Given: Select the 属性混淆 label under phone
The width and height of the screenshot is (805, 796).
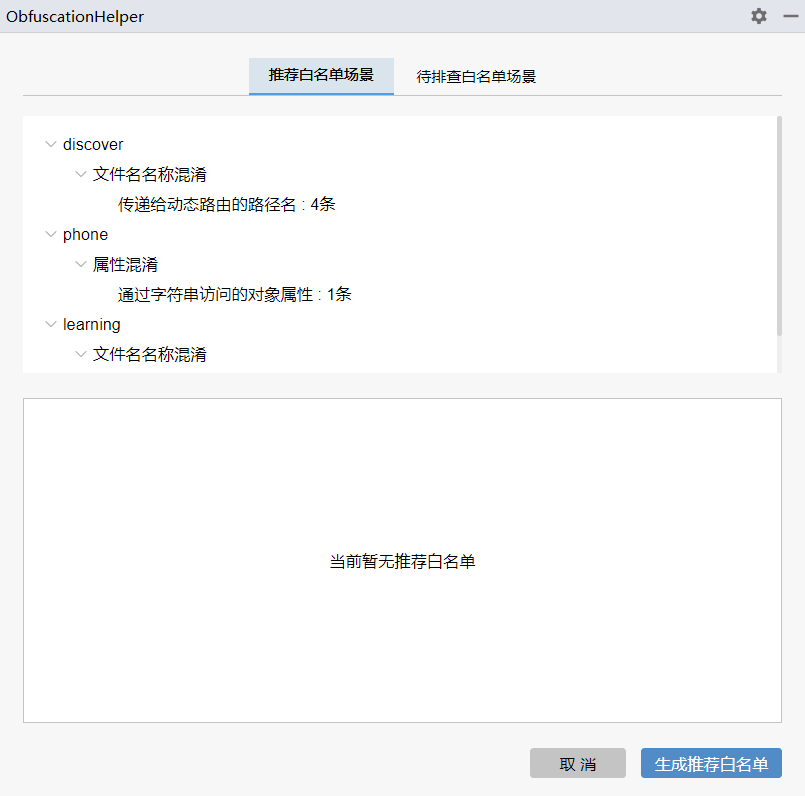Looking at the screenshot, I should pos(125,265).
